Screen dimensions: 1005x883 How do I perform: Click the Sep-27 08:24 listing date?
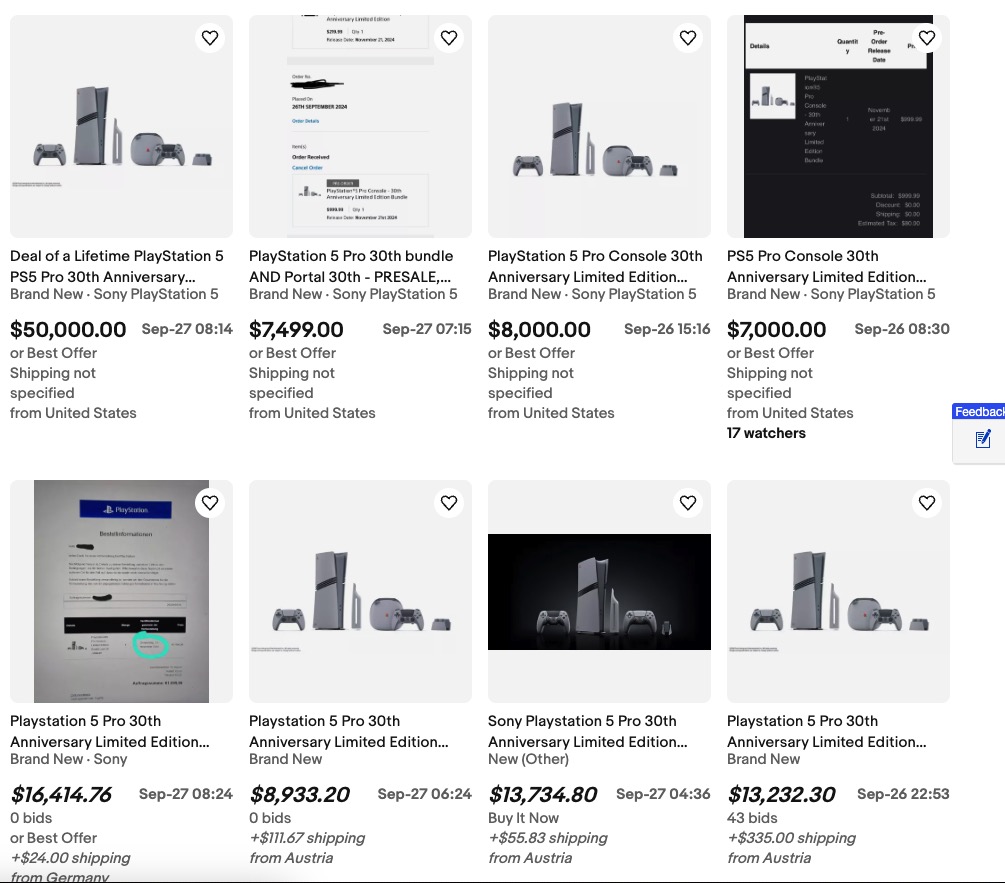(x=186, y=794)
